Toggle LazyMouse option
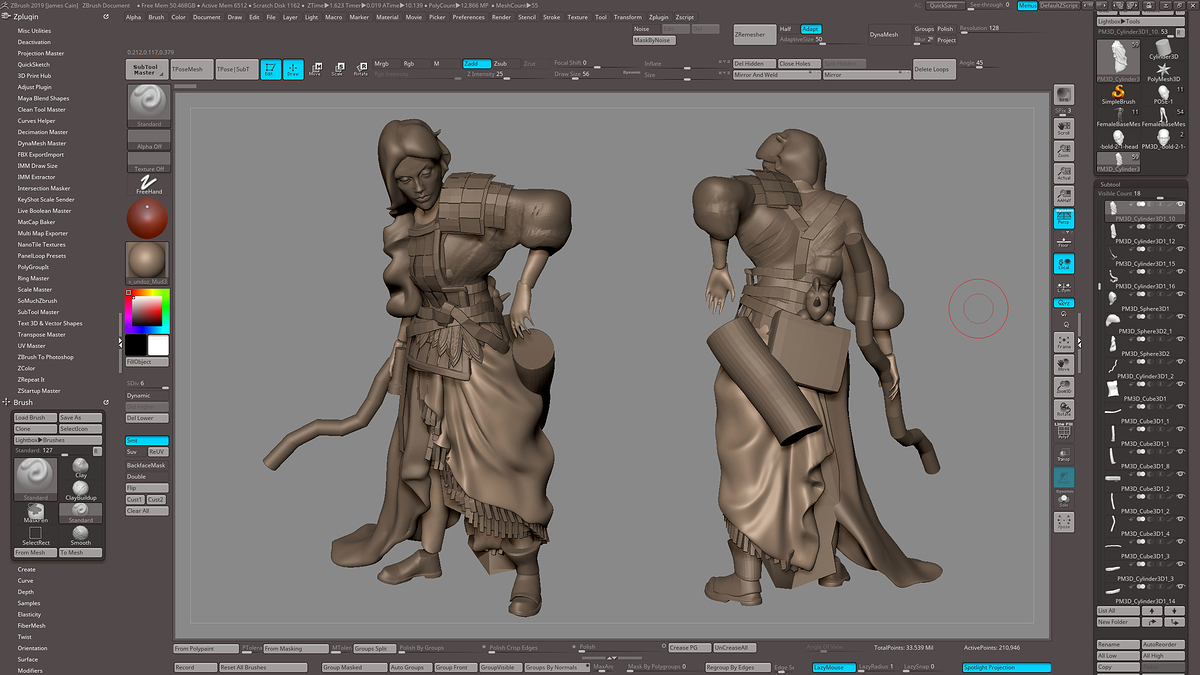Screen dimensions: 1200x675 834,667
